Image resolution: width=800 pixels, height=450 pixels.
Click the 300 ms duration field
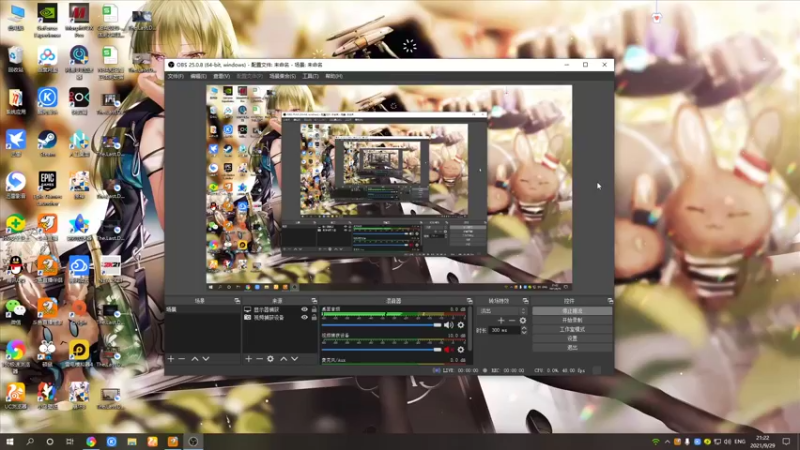click(x=504, y=331)
